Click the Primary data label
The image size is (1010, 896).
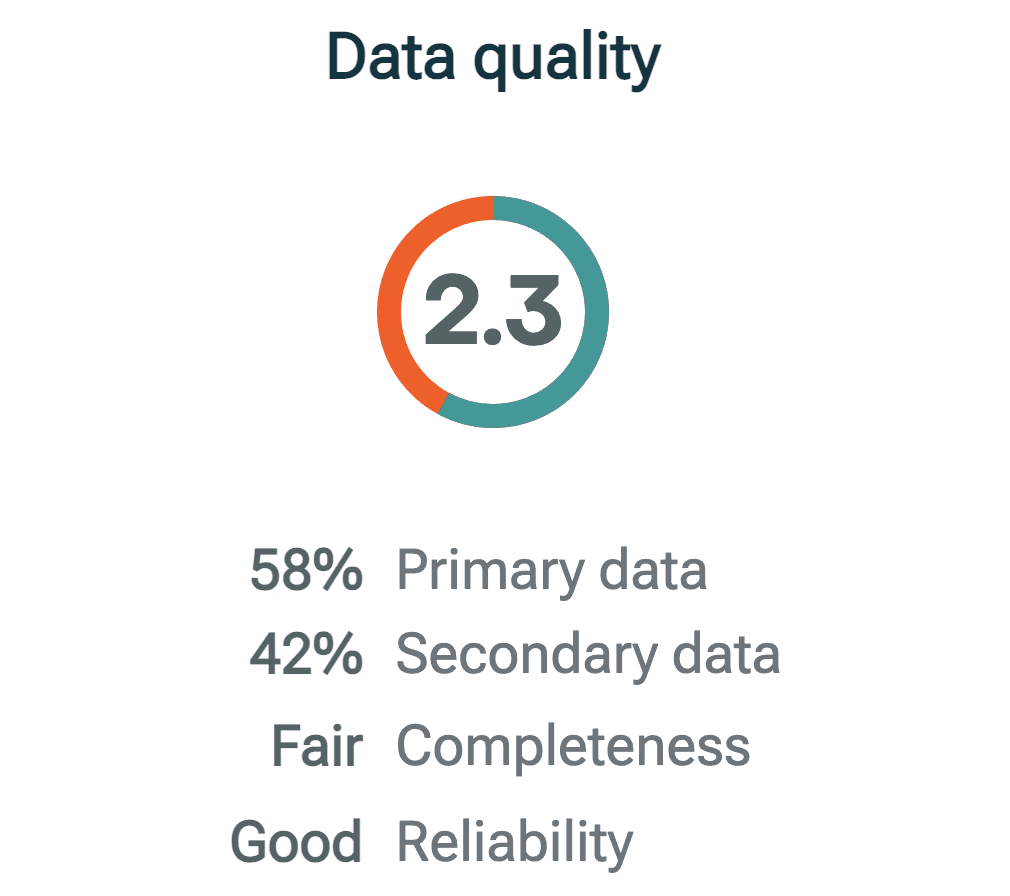pos(551,572)
